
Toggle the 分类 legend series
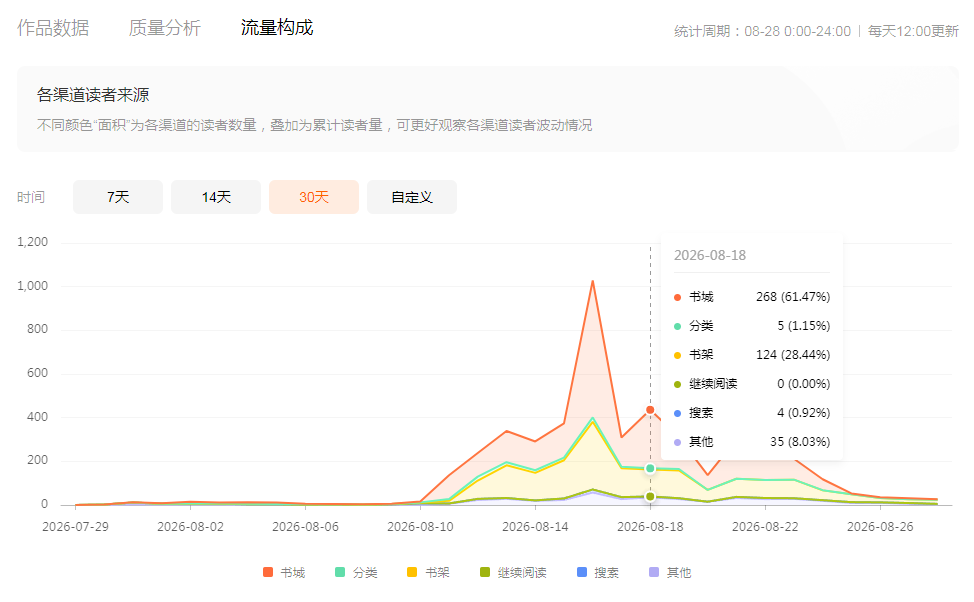point(357,572)
